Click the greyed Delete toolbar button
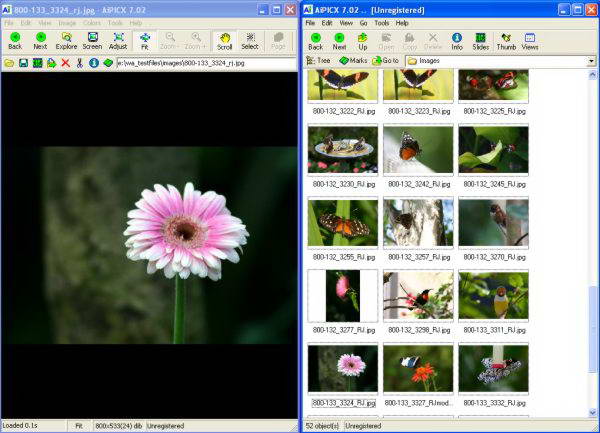Viewport: 600px width, 433px height. point(433,42)
